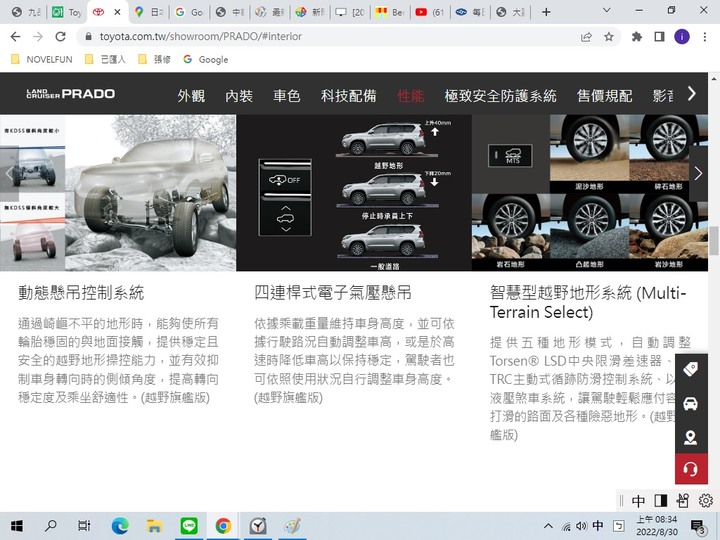Image resolution: width=720 pixels, height=540 pixels.
Task: Launch Microsoft Edge from taskbar
Action: point(120,526)
